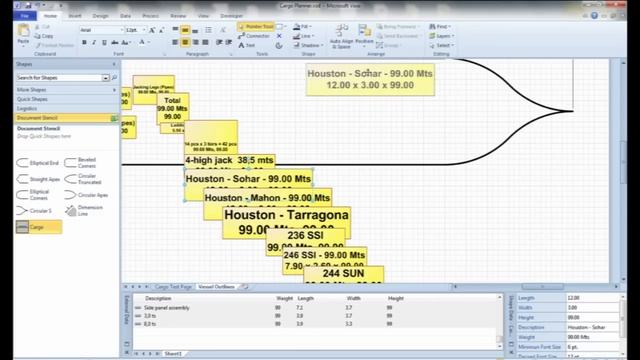Switch to the Review ribbon tab
The image size is (640, 360).
[178, 16]
